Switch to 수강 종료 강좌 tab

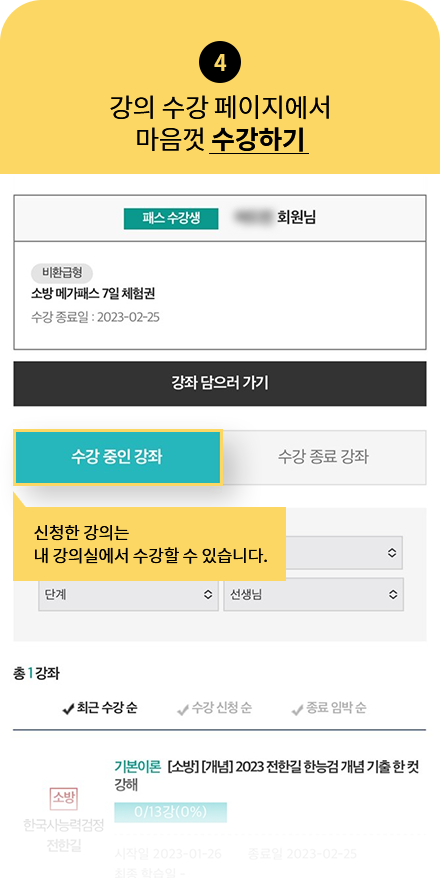[x=324, y=457]
